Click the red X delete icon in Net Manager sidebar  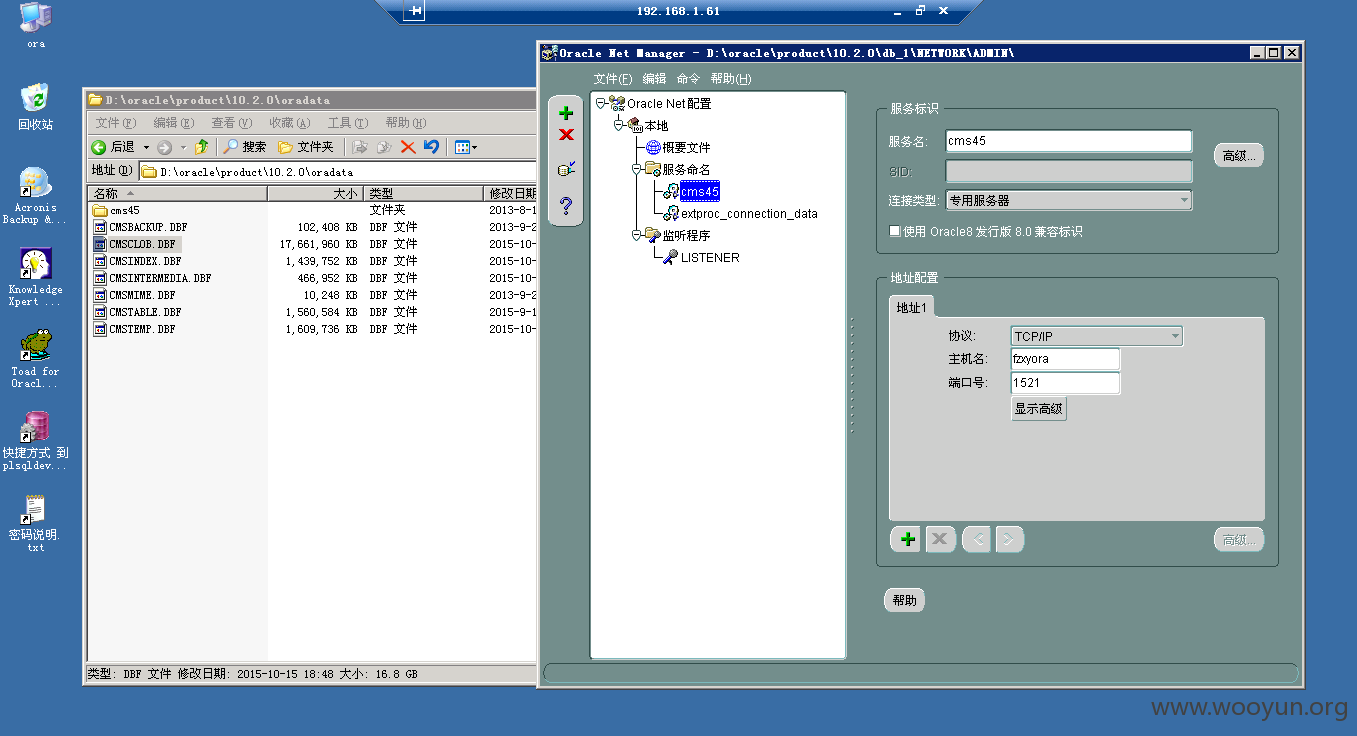(566, 135)
